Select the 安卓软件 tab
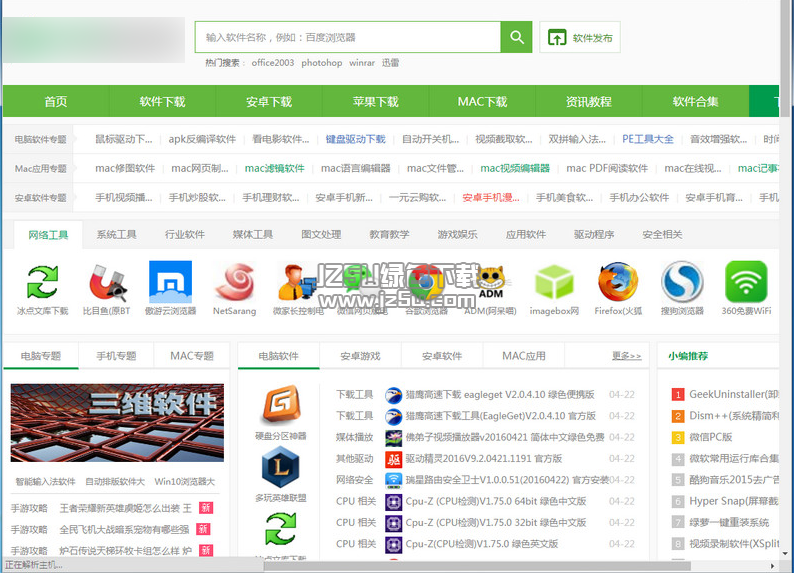 pos(442,356)
